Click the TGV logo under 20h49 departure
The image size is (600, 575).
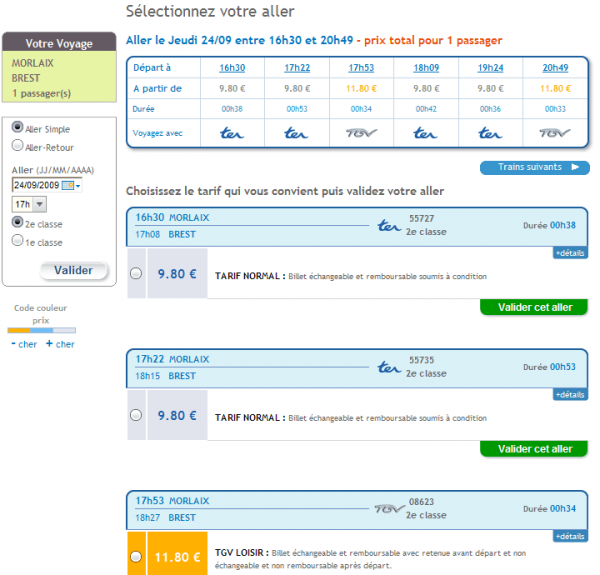[554, 133]
